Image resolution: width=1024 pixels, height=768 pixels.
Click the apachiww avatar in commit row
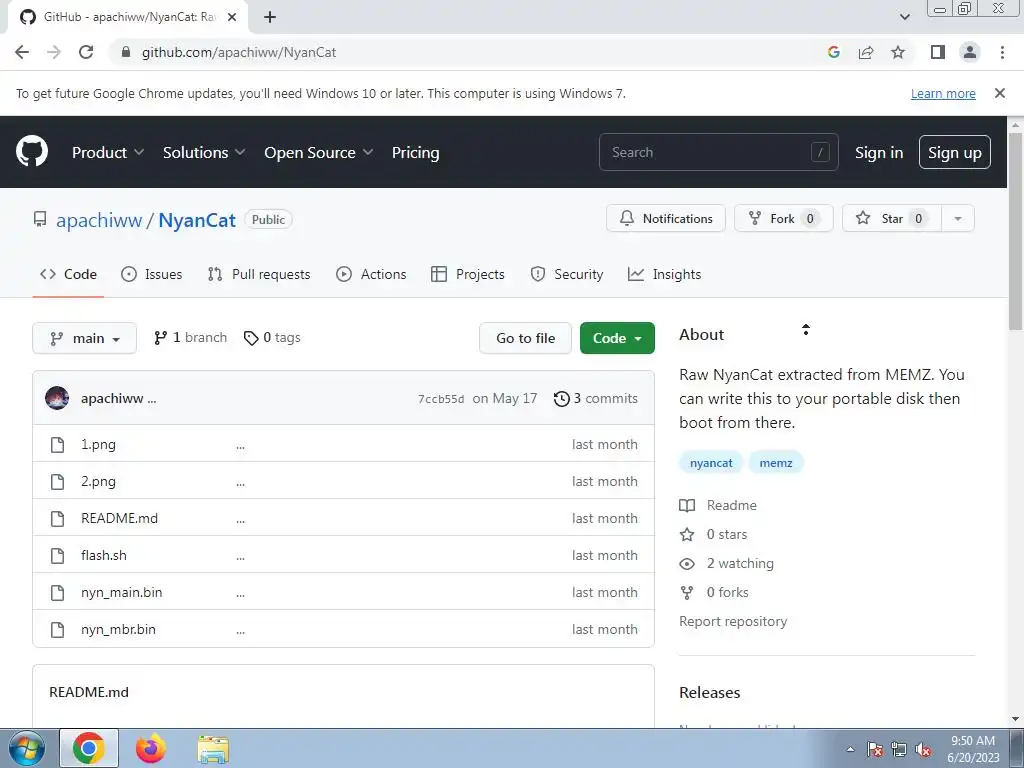(57, 398)
